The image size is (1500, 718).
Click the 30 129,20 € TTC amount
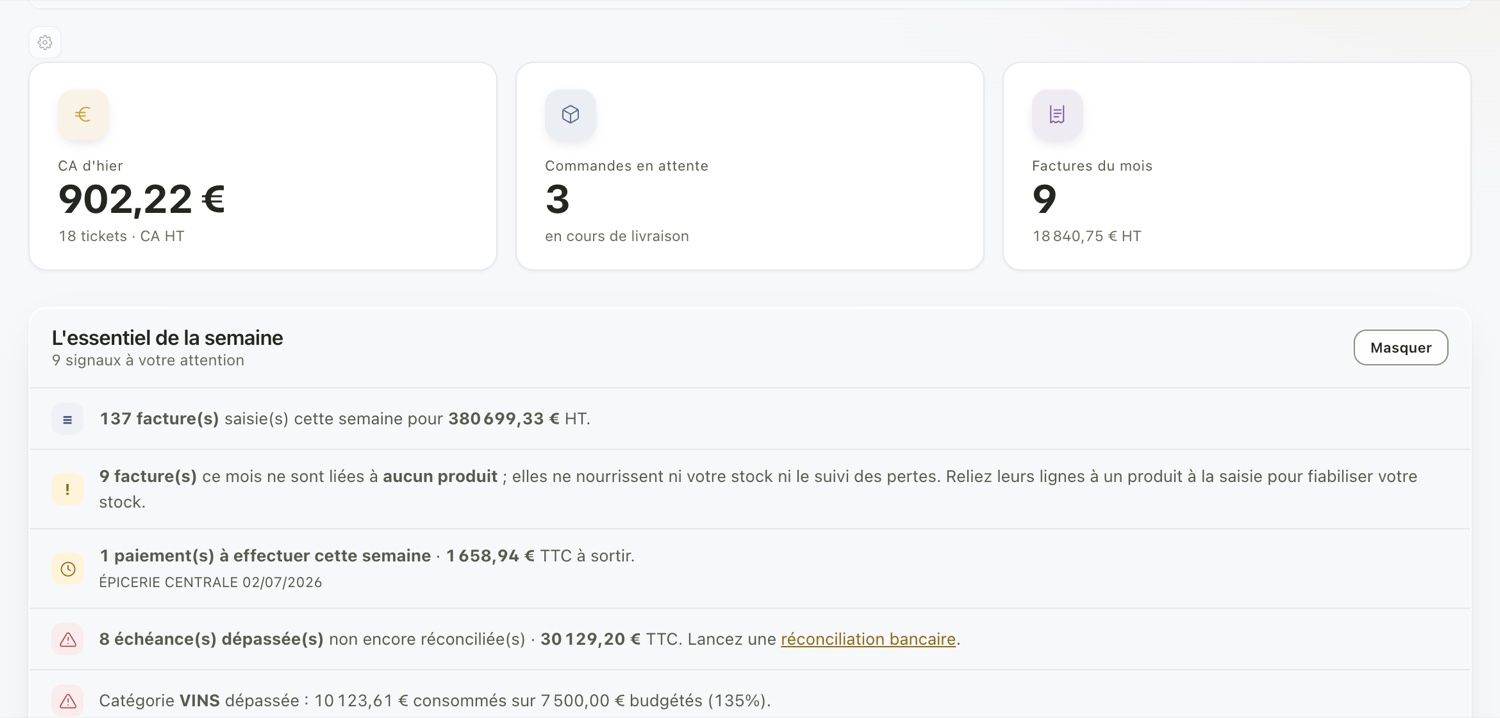(609, 639)
